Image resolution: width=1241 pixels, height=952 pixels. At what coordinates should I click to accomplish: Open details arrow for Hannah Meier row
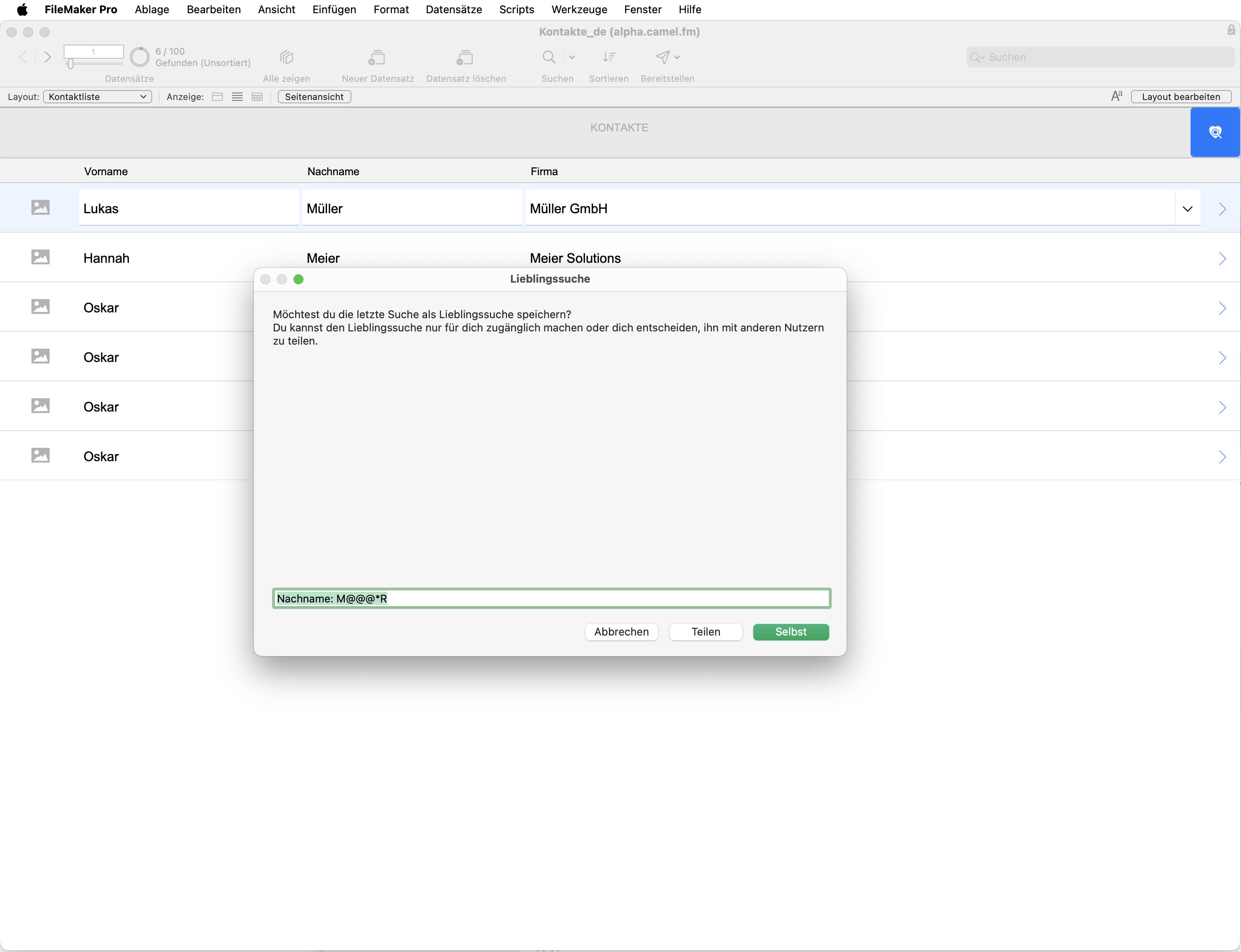[x=1222, y=259]
